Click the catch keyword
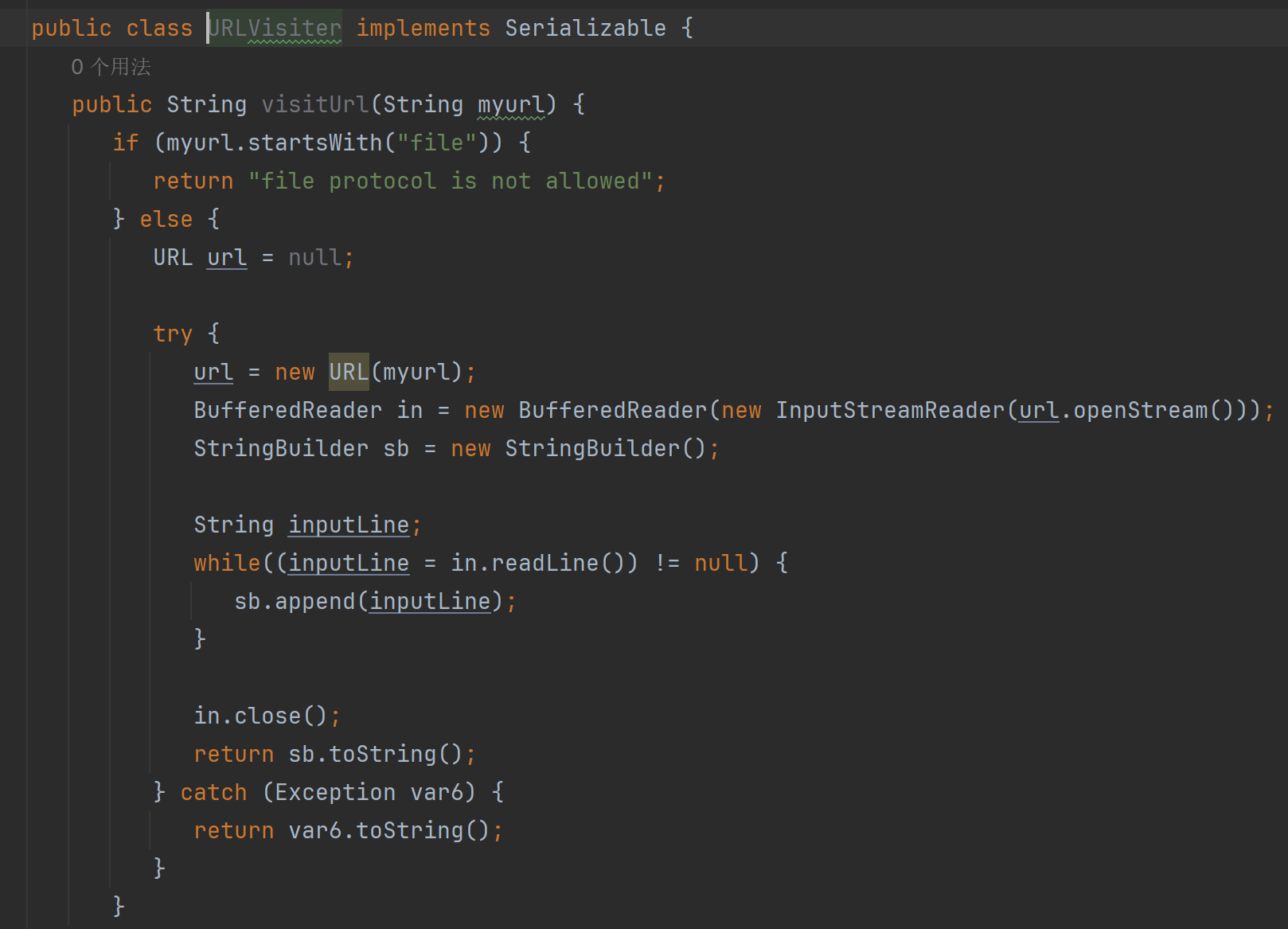1288x929 pixels. pyautogui.click(x=213, y=792)
